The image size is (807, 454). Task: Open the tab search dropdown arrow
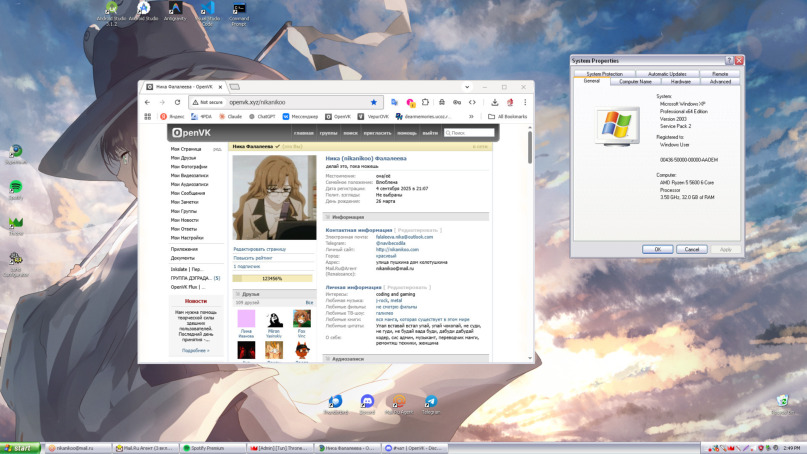[x=467, y=87]
